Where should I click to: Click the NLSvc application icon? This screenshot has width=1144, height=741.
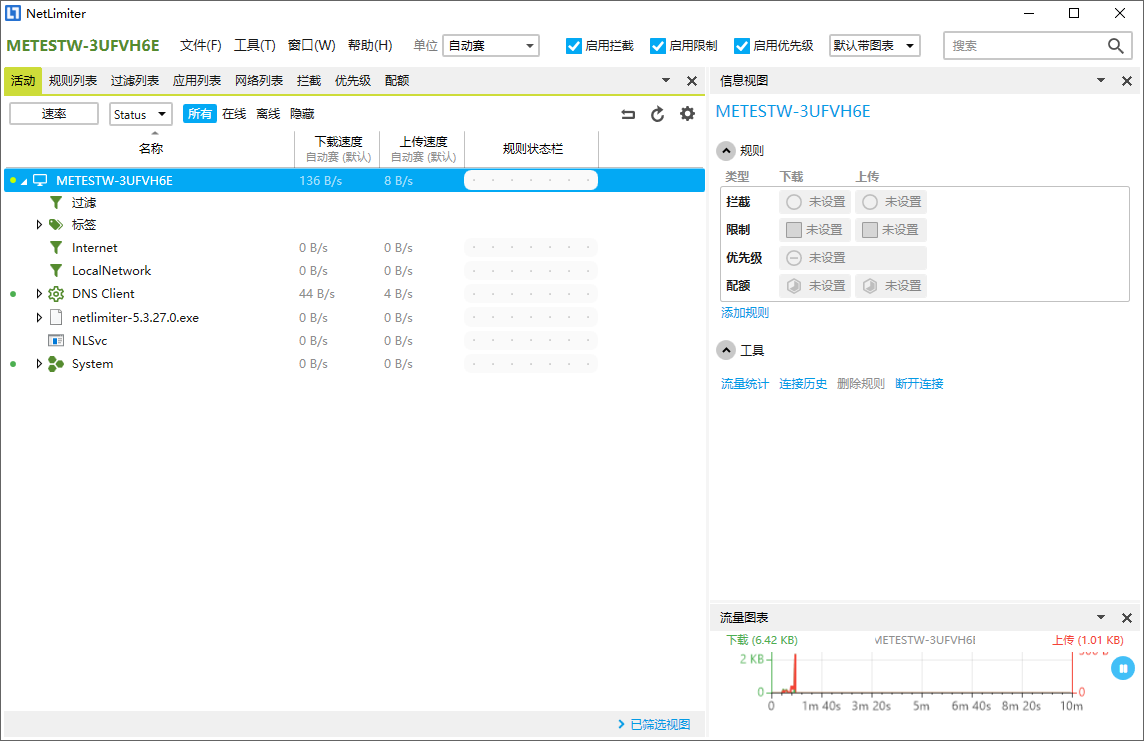tap(56, 341)
